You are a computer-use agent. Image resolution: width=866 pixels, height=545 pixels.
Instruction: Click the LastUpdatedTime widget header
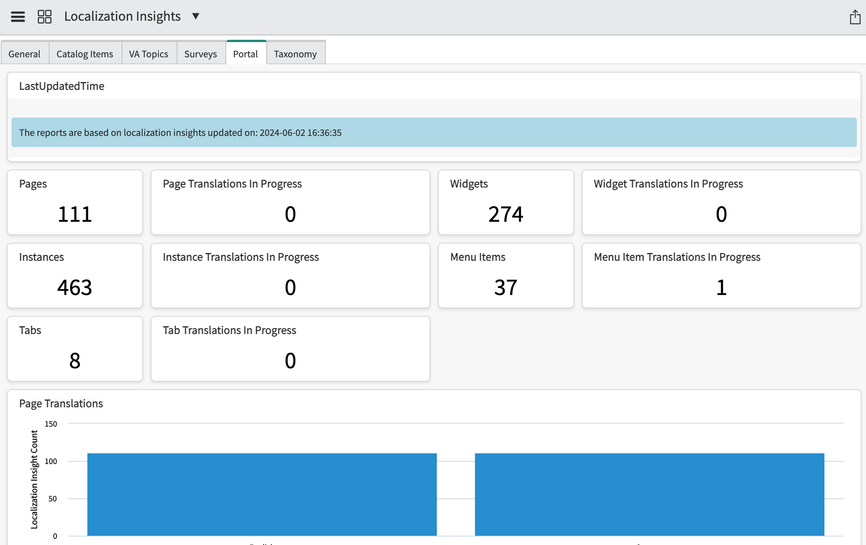point(61,86)
